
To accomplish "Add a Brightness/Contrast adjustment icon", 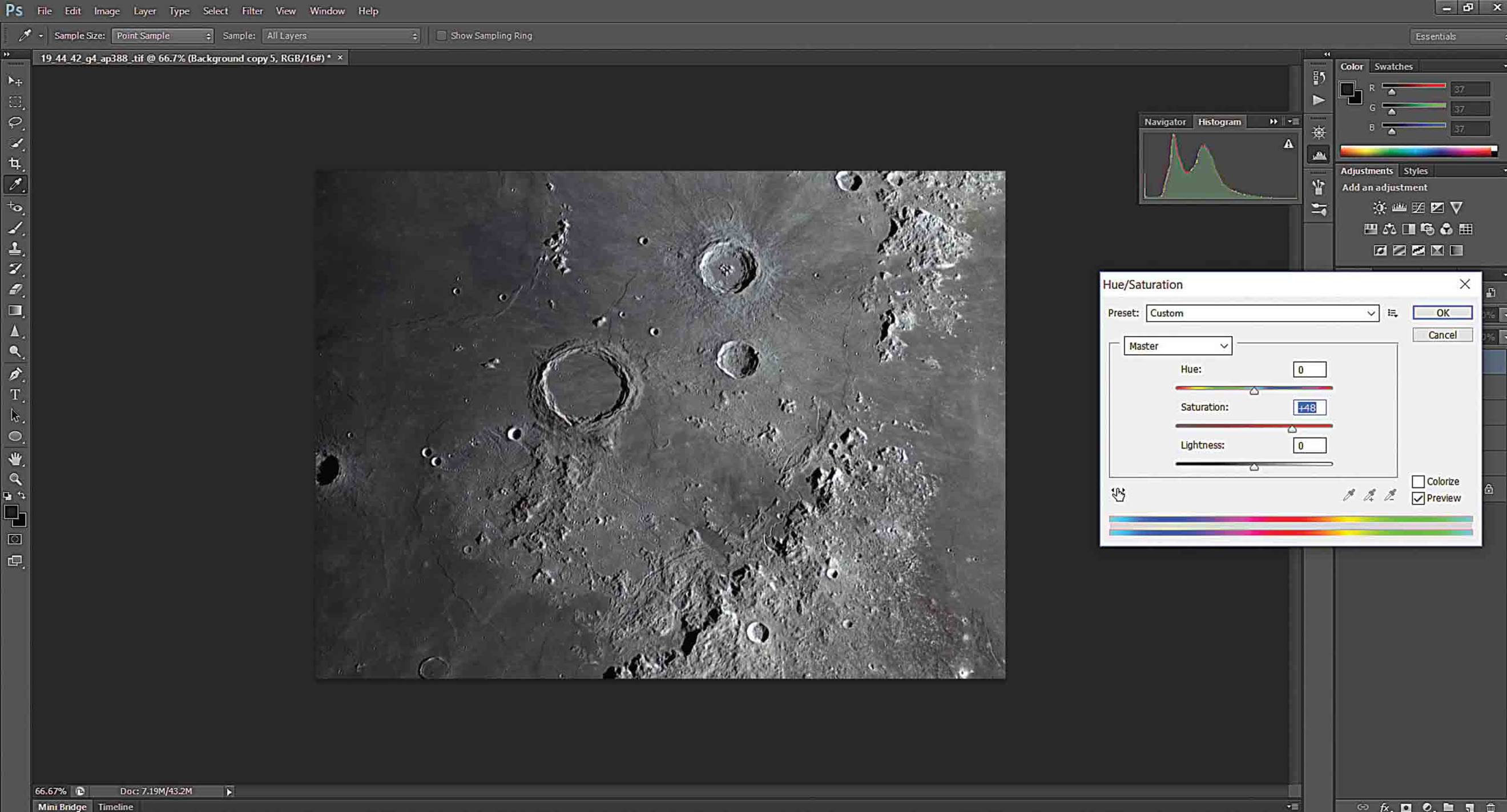I will 1380,208.
